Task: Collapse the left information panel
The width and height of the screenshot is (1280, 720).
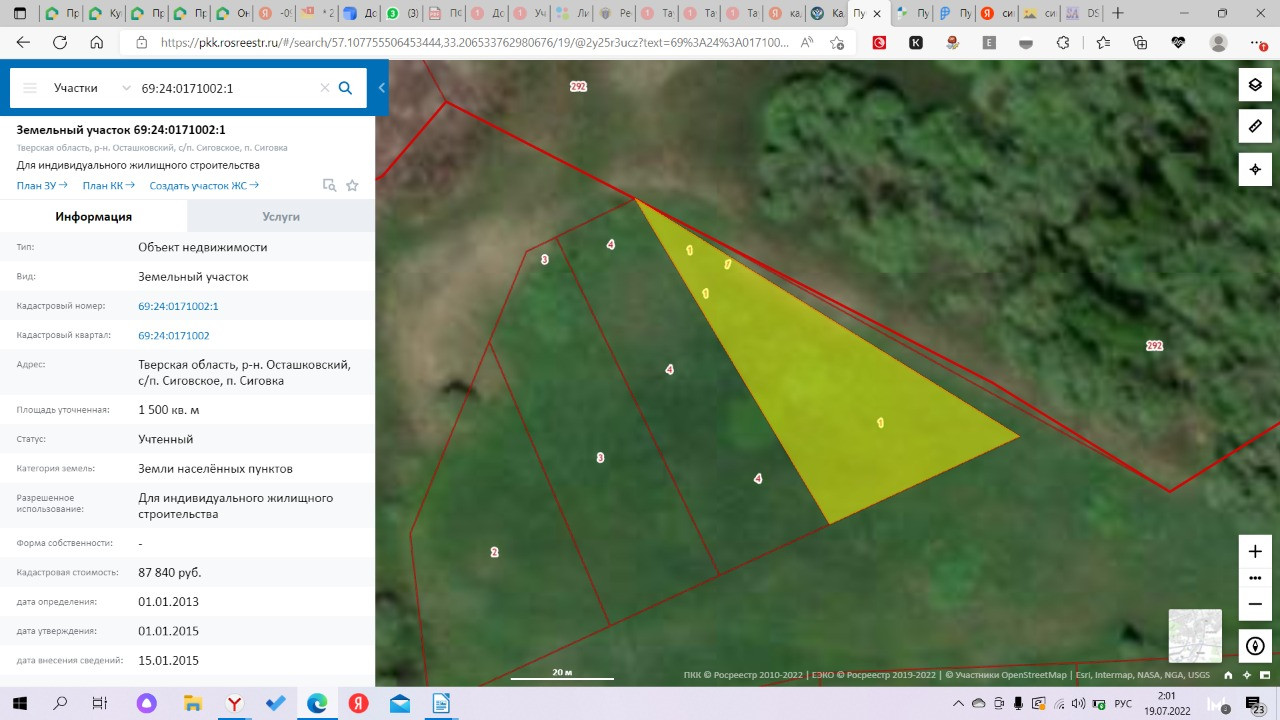Action: 382,88
